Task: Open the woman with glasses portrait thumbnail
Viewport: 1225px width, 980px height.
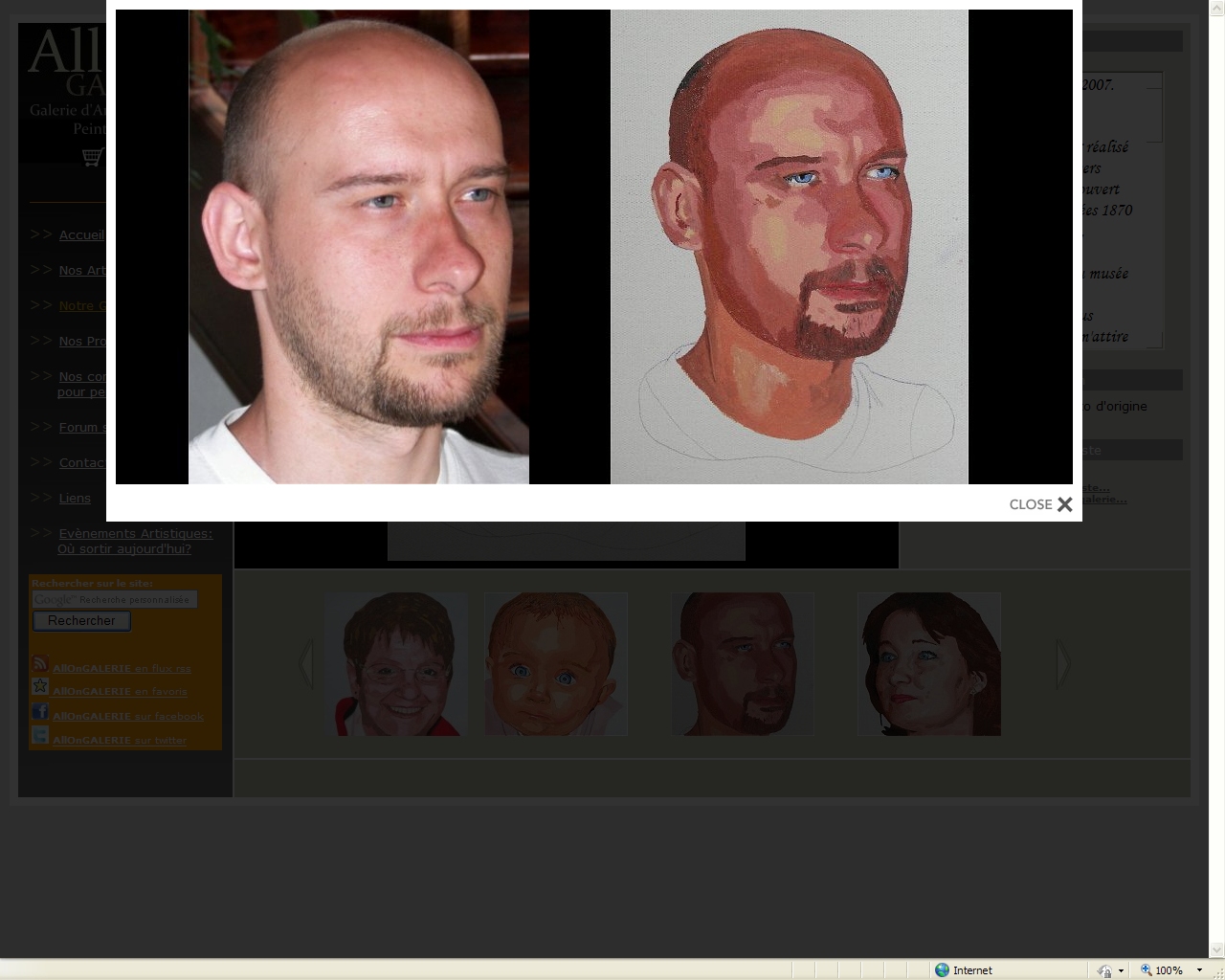Action: coord(396,664)
